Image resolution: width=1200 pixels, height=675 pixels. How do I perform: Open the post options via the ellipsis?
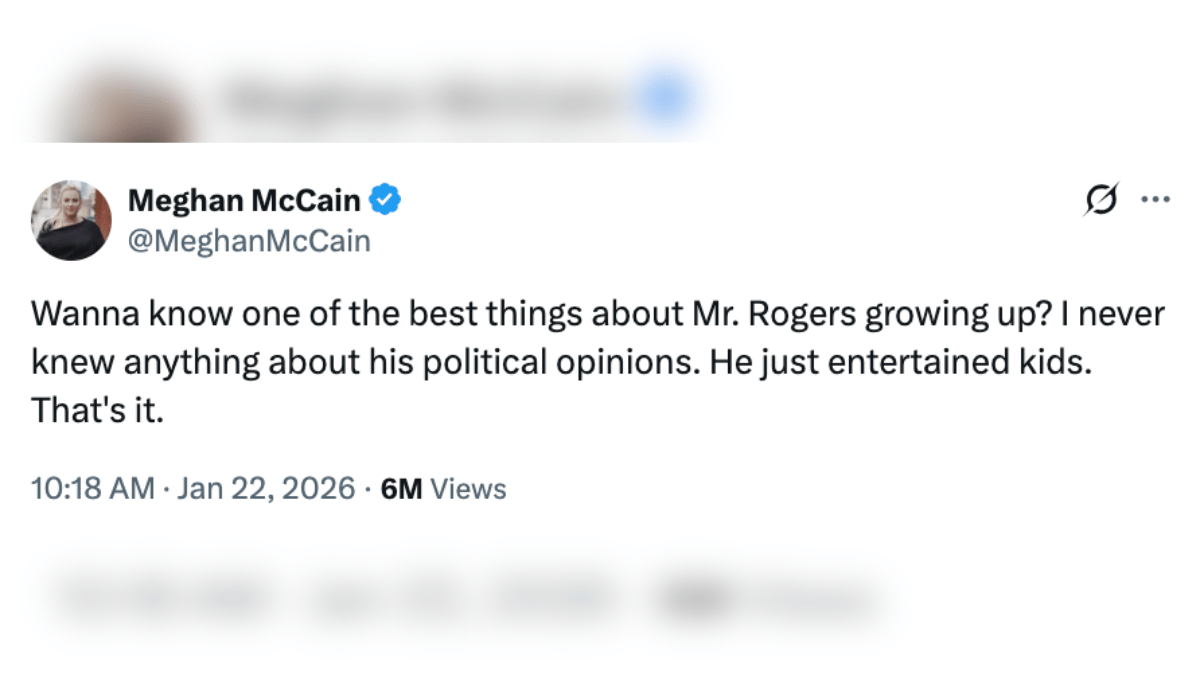tap(1157, 198)
